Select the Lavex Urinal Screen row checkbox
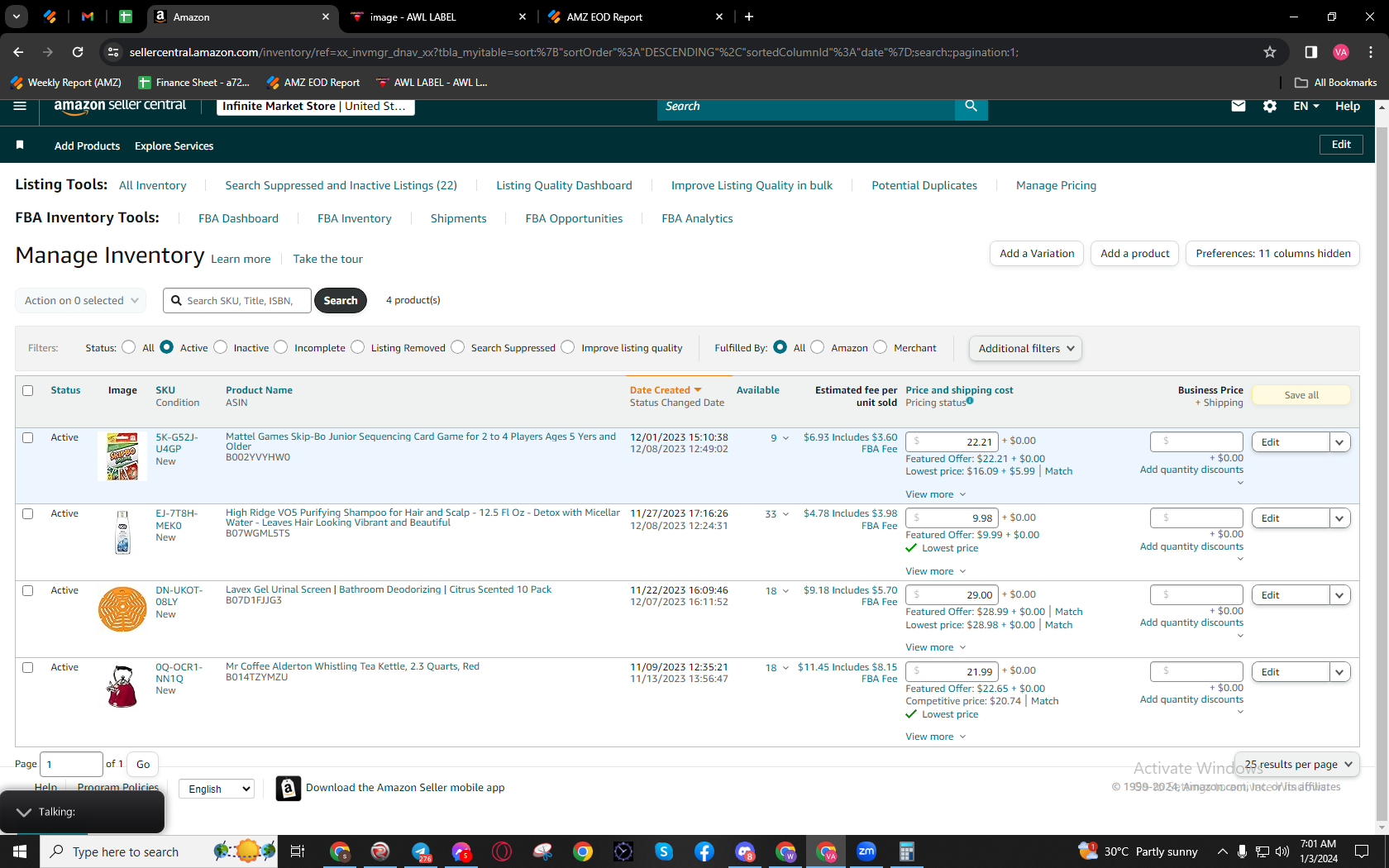The image size is (1389, 868). pos(28,590)
